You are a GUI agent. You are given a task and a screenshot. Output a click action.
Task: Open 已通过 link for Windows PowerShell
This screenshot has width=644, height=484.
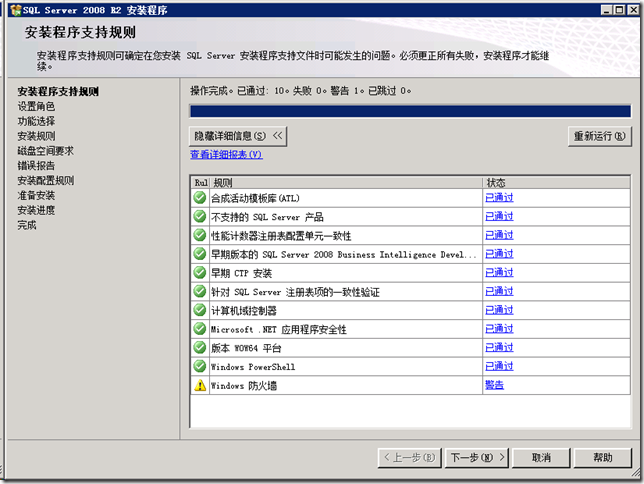499,366
